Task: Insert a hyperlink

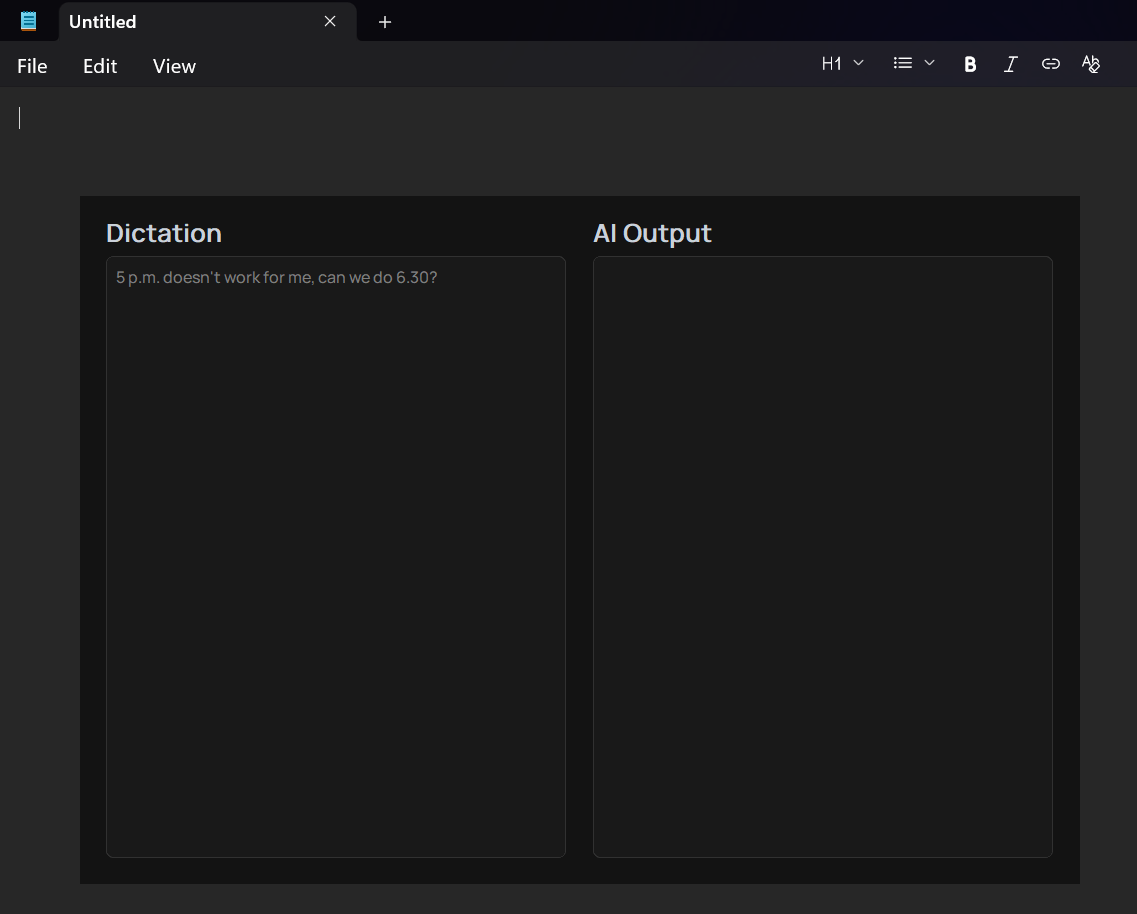Action: (1050, 63)
